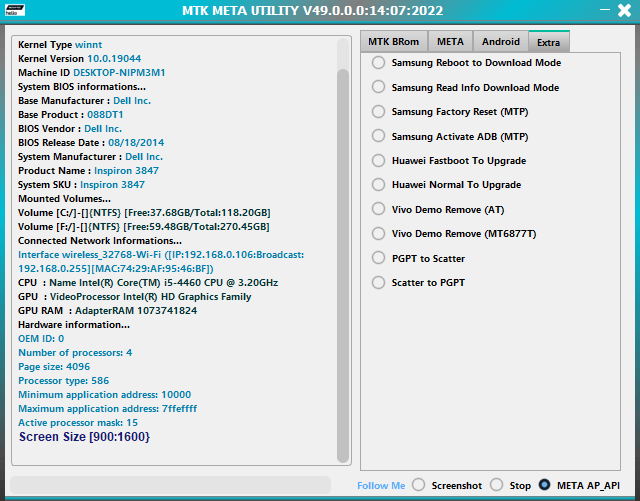Click the Mounted Volumes... heading

point(64,199)
